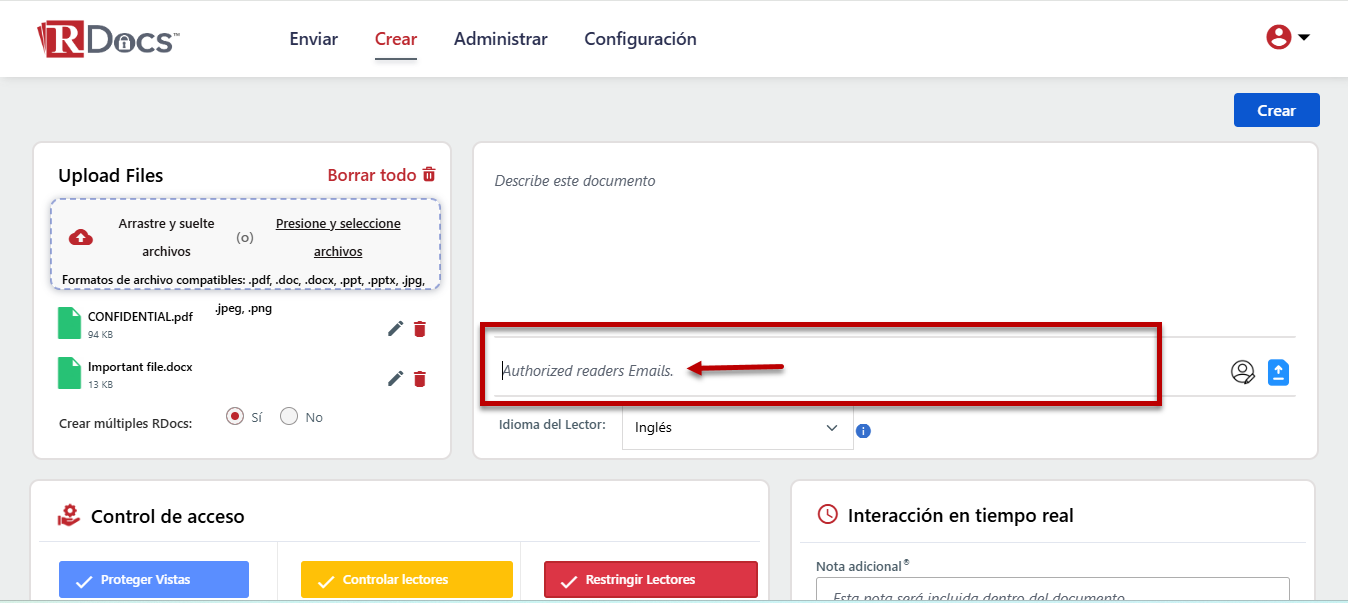Select No for Crear múltiples RDocs

289,417
